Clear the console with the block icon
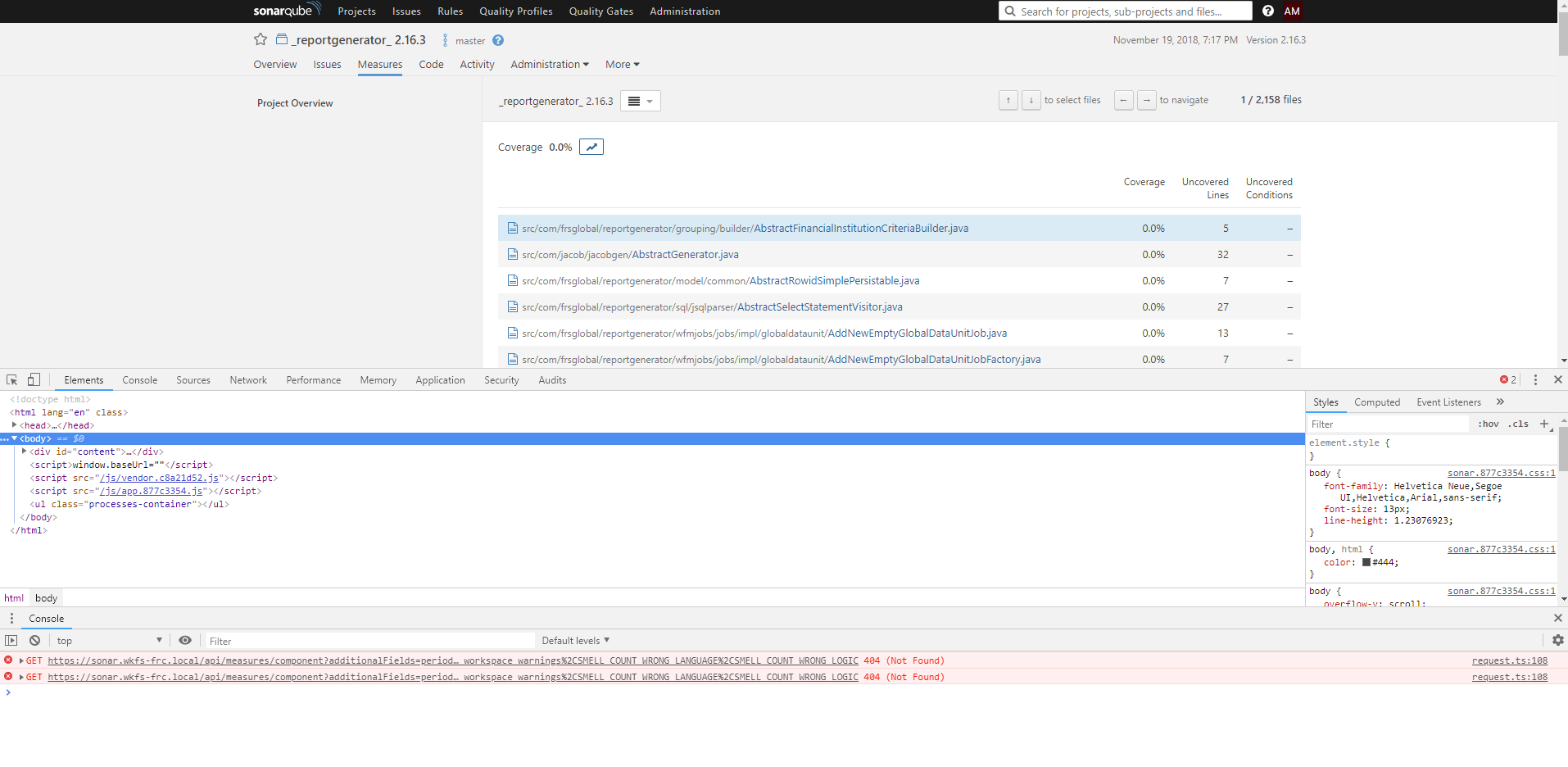This screenshot has height=767, width=1568. [x=34, y=640]
